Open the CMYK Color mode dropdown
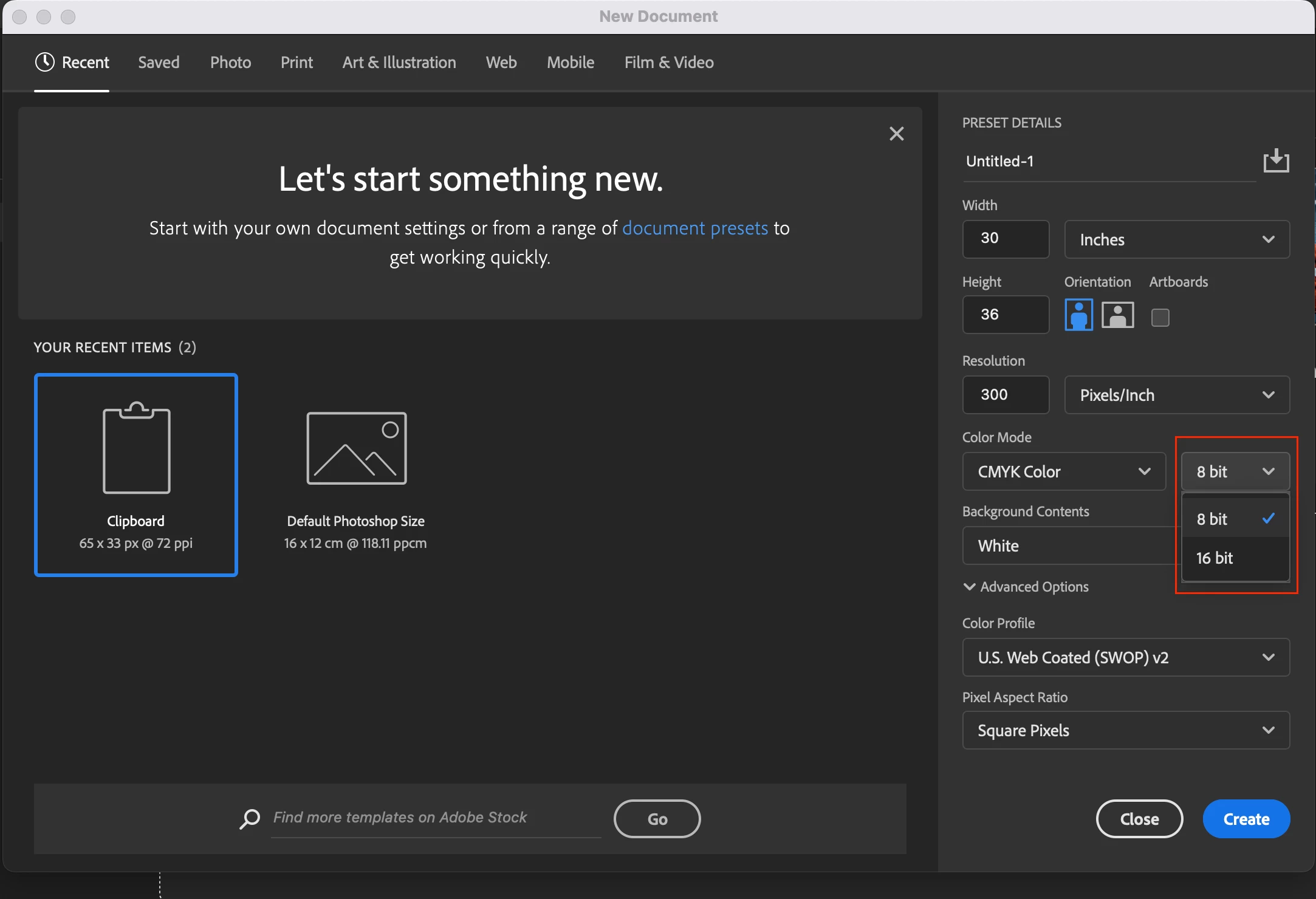 coord(1063,471)
